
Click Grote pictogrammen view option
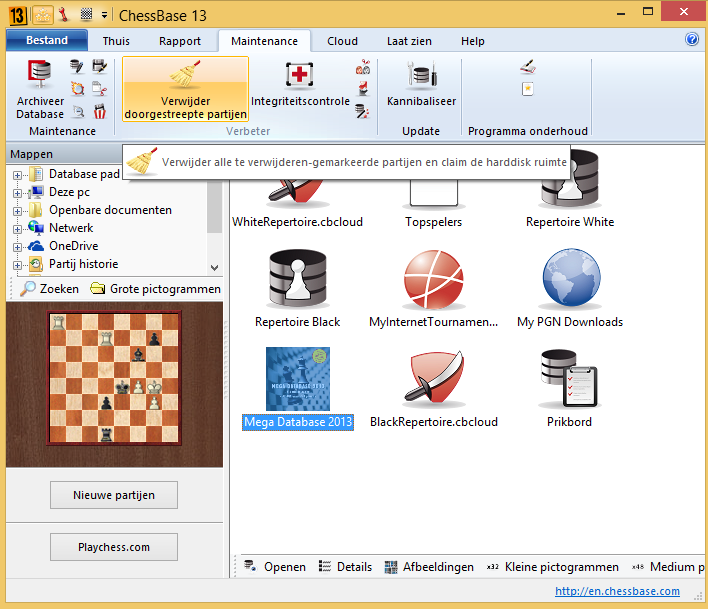point(155,288)
